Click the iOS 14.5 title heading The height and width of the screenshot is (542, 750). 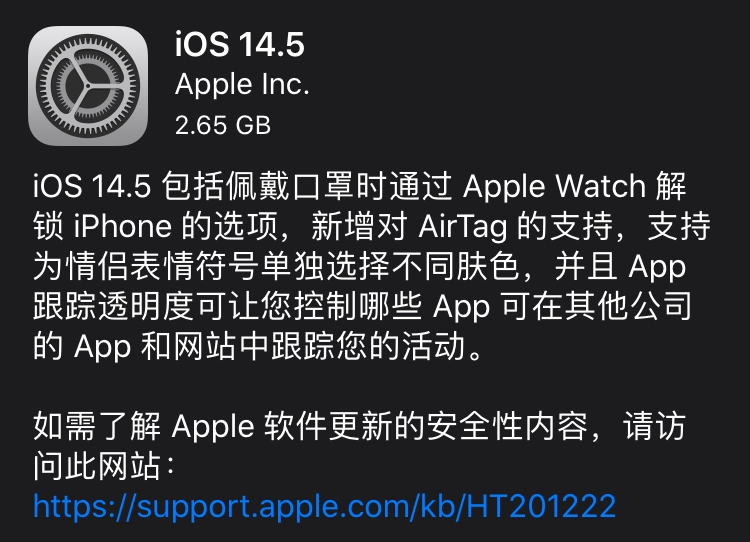(240, 44)
